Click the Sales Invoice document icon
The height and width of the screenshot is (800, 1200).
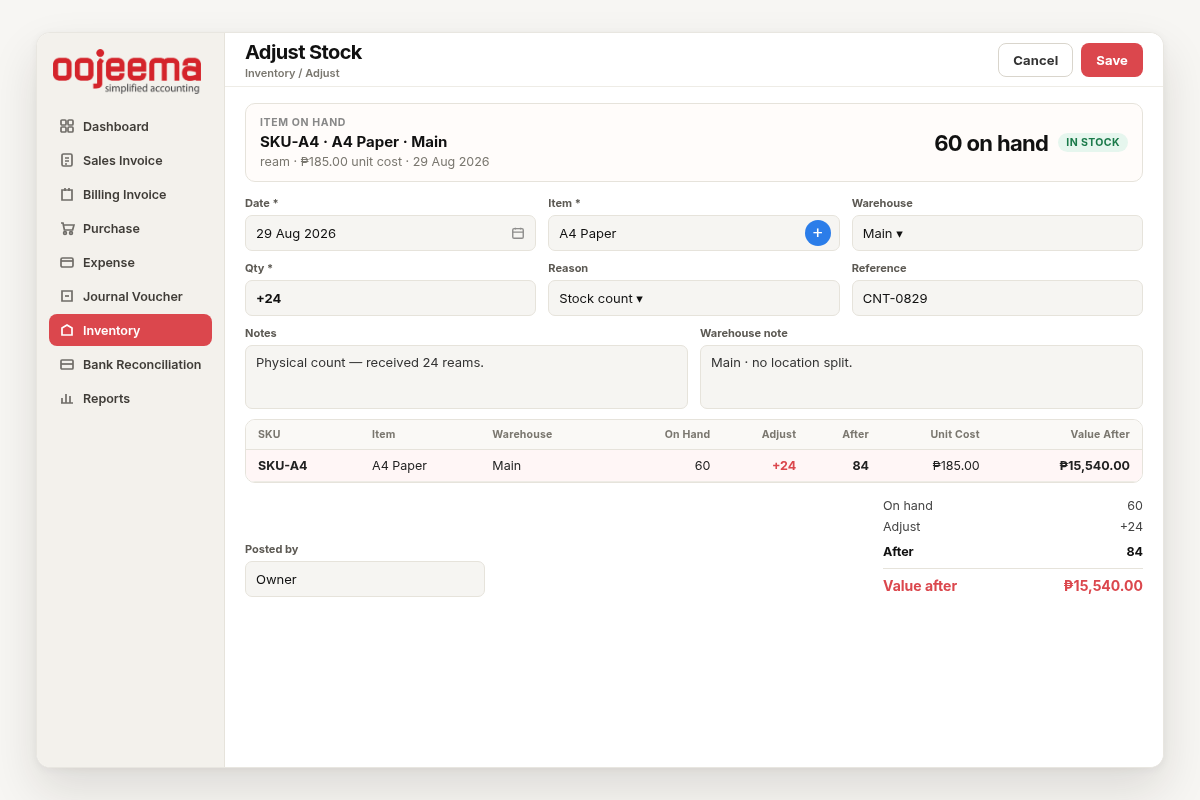tap(67, 160)
